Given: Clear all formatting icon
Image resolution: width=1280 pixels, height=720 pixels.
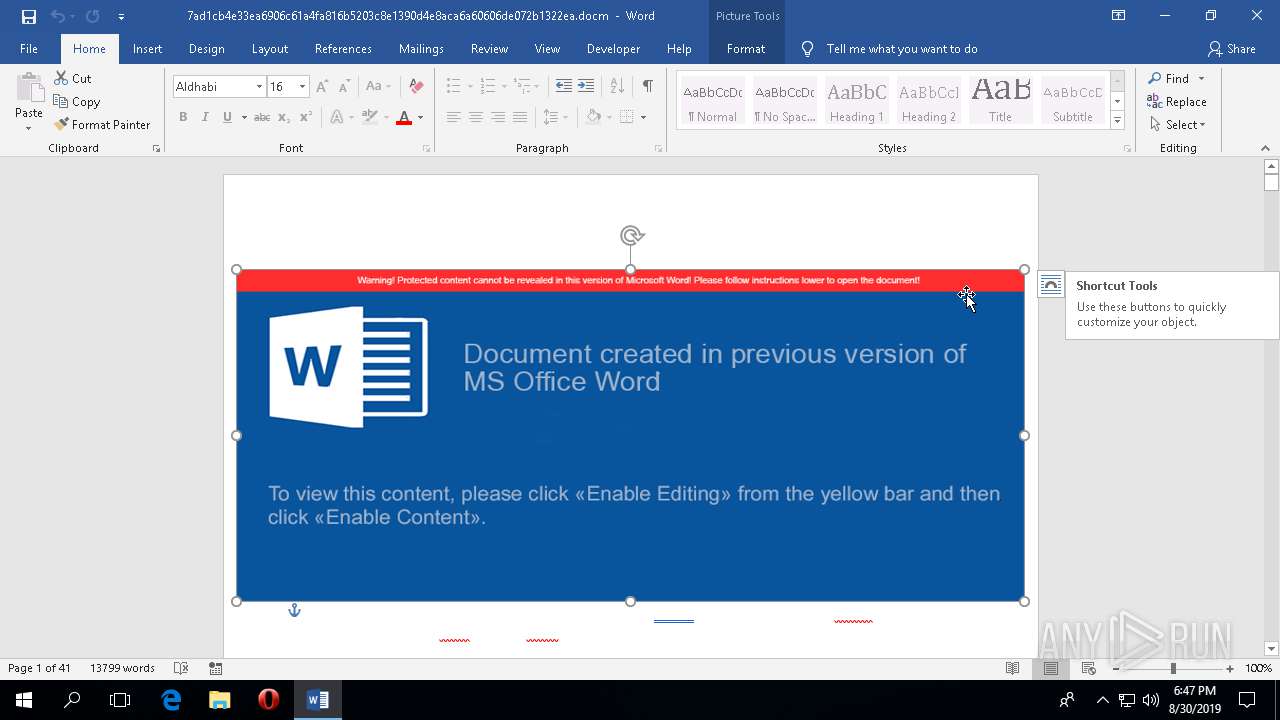Looking at the screenshot, I should 417,87.
